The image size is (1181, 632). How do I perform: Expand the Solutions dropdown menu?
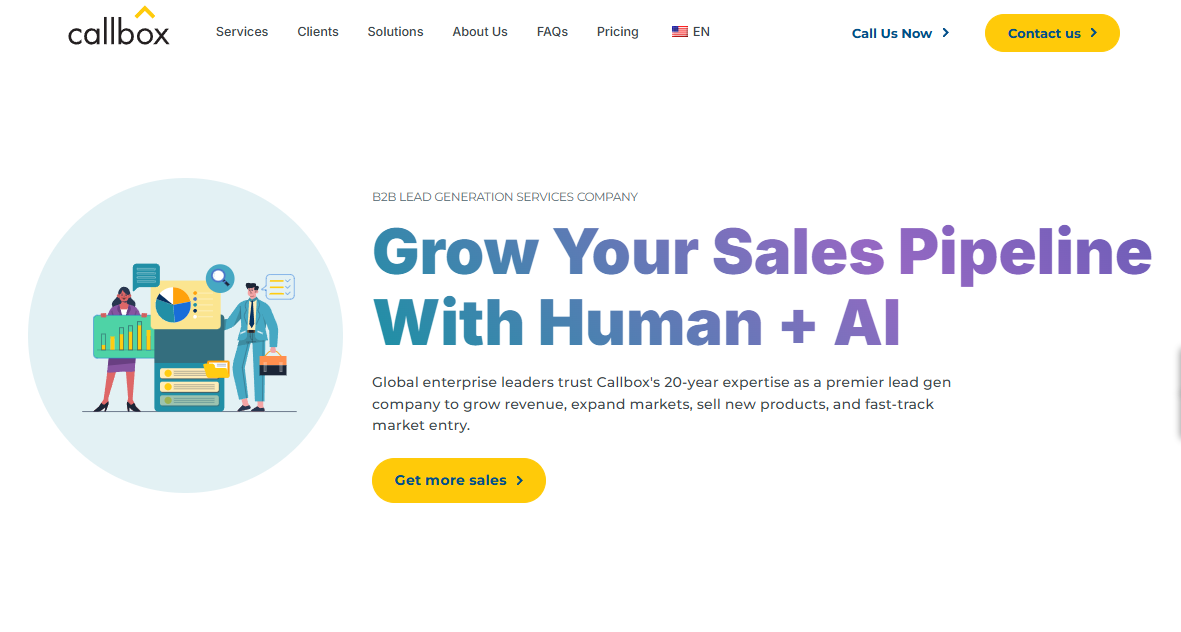(395, 32)
